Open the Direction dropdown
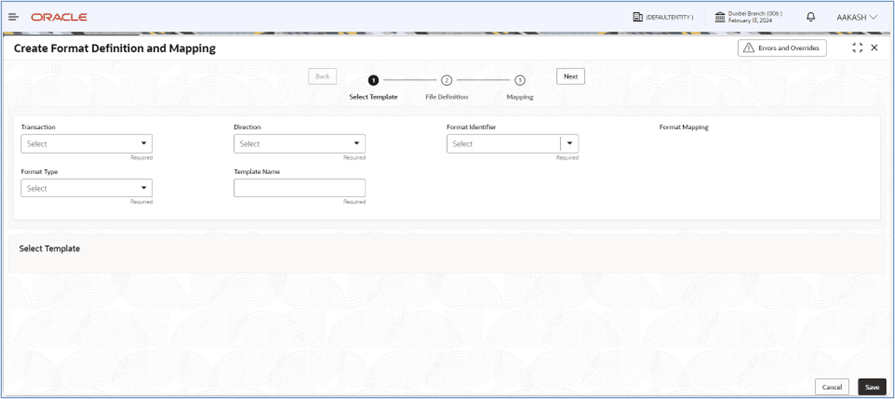The image size is (895, 399). click(300, 144)
